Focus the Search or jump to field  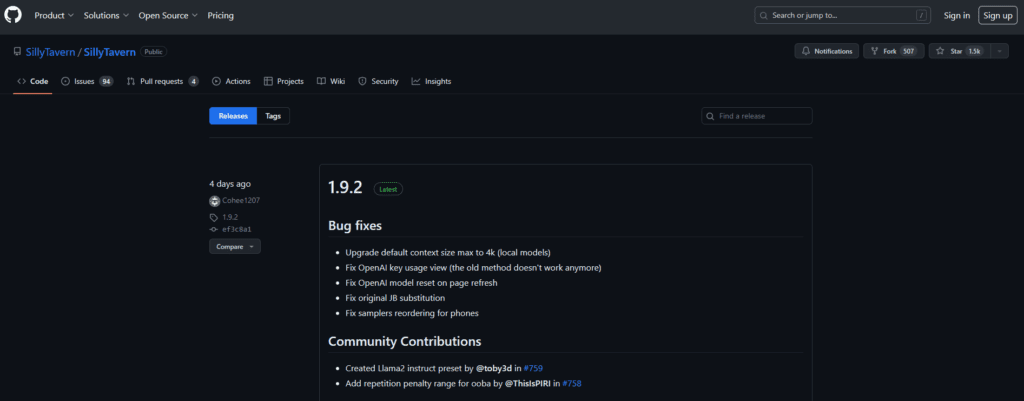(842, 15)
